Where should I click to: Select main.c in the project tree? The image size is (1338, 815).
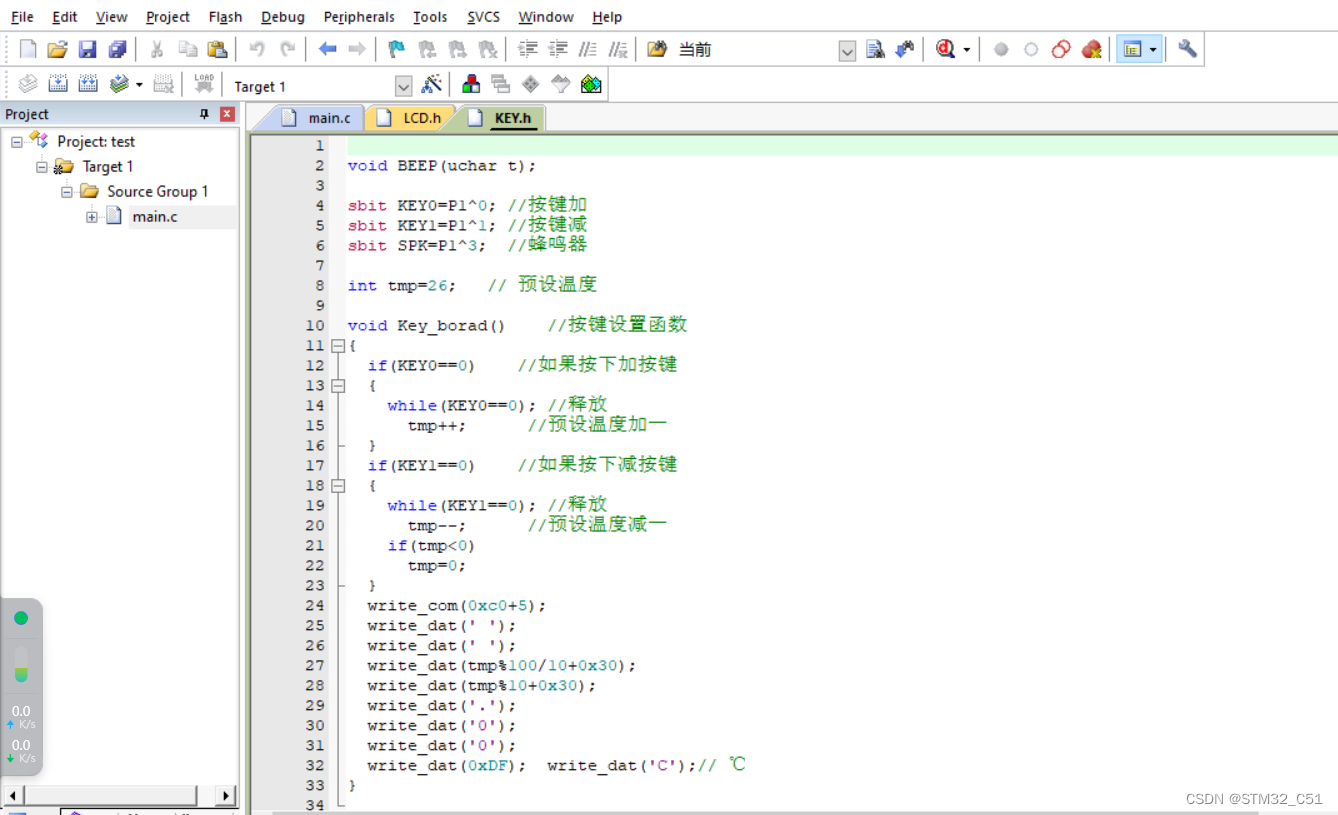[x=155, y=217]
